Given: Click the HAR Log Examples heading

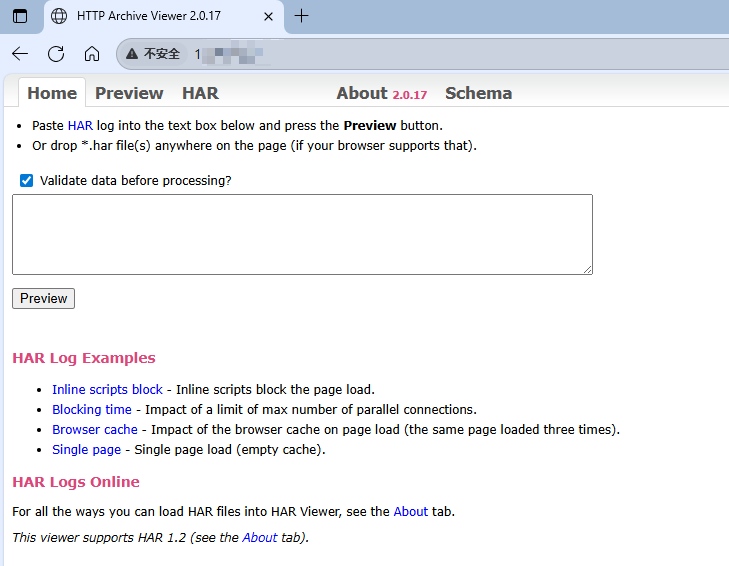Looking at the screenshot, I should [84, 358].
